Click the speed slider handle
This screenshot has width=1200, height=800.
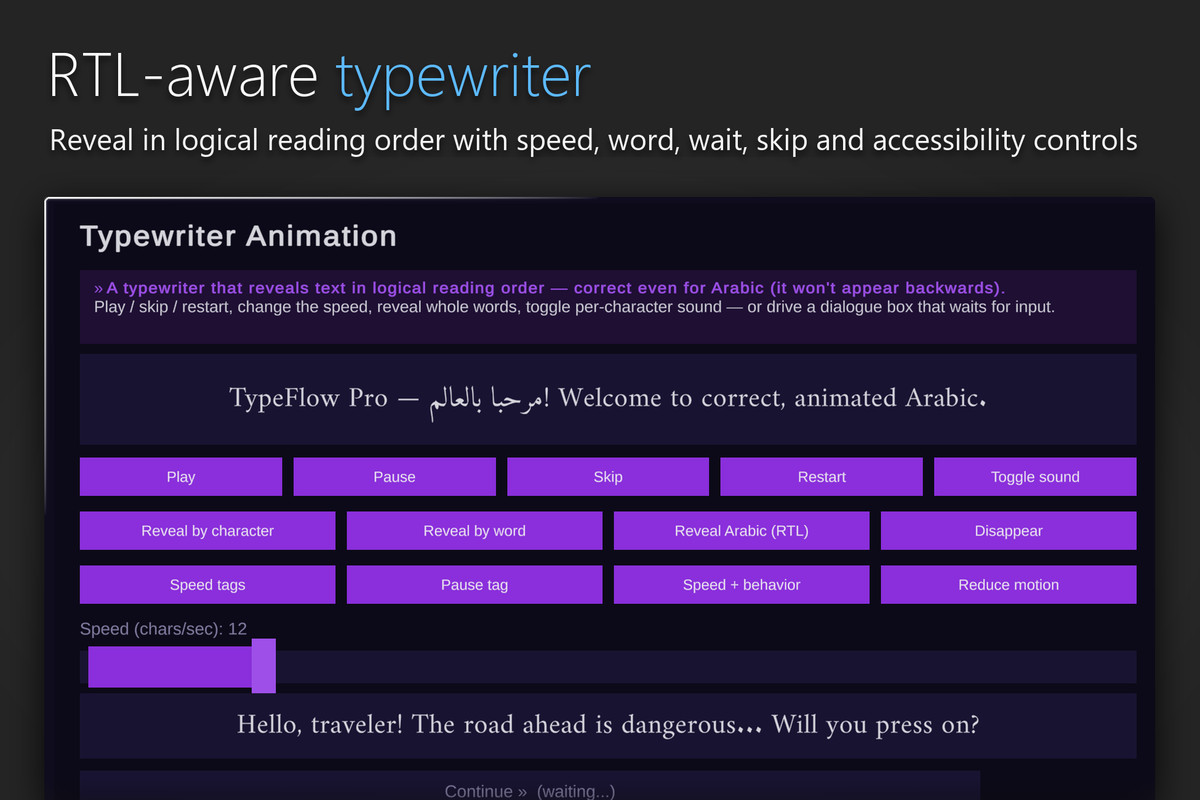(x=263, y=667)
